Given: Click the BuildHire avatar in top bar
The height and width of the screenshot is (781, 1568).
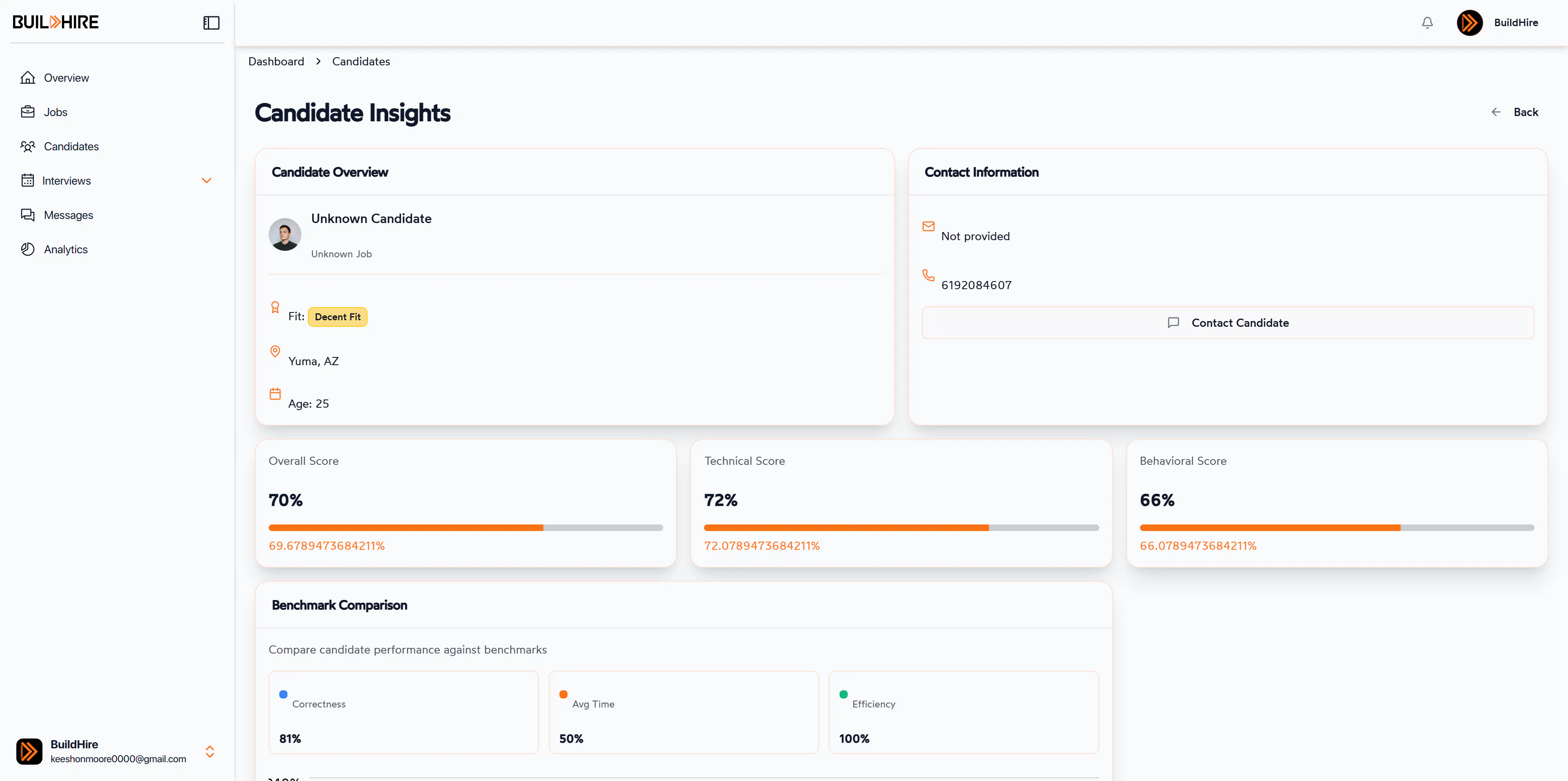Looking at the screenshot, I should point(1470,22).
